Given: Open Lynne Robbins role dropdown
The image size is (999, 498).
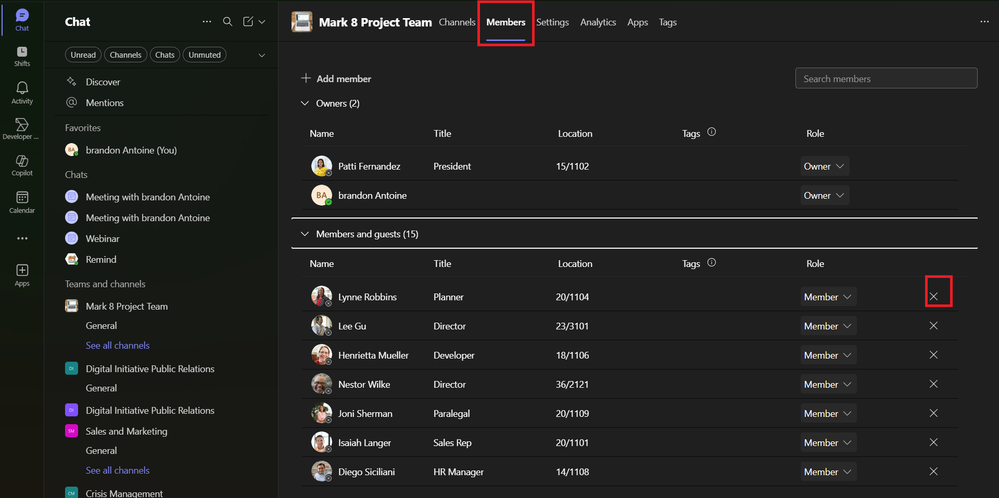Looking at the screenshot, I should coord(828,297).
